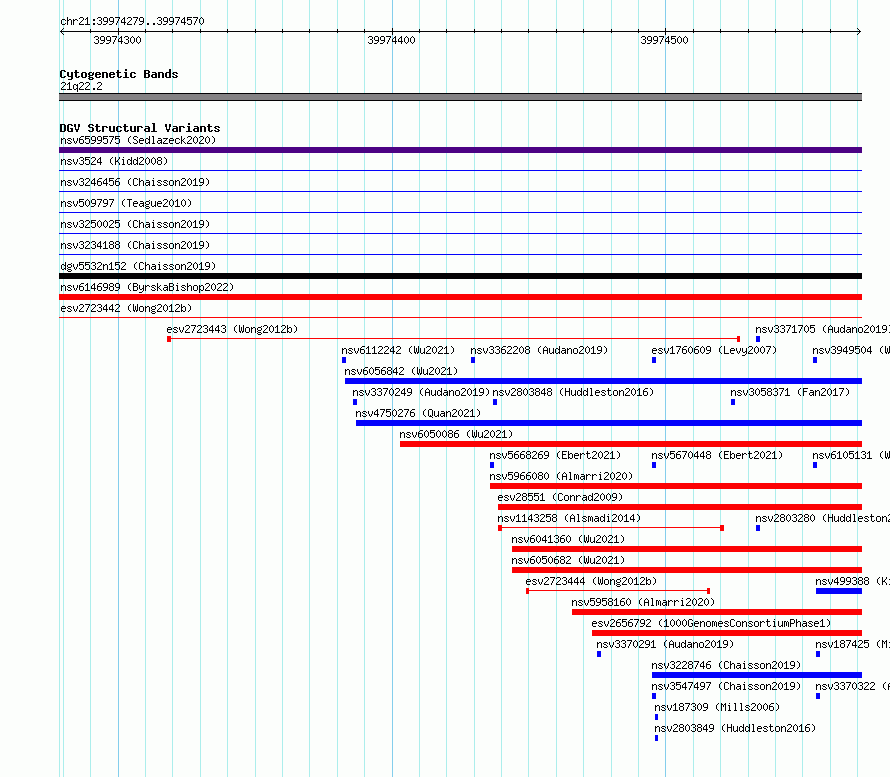Click the Cytogenetic Bands track title
The image size is (890, 777).
click(119, 74)
